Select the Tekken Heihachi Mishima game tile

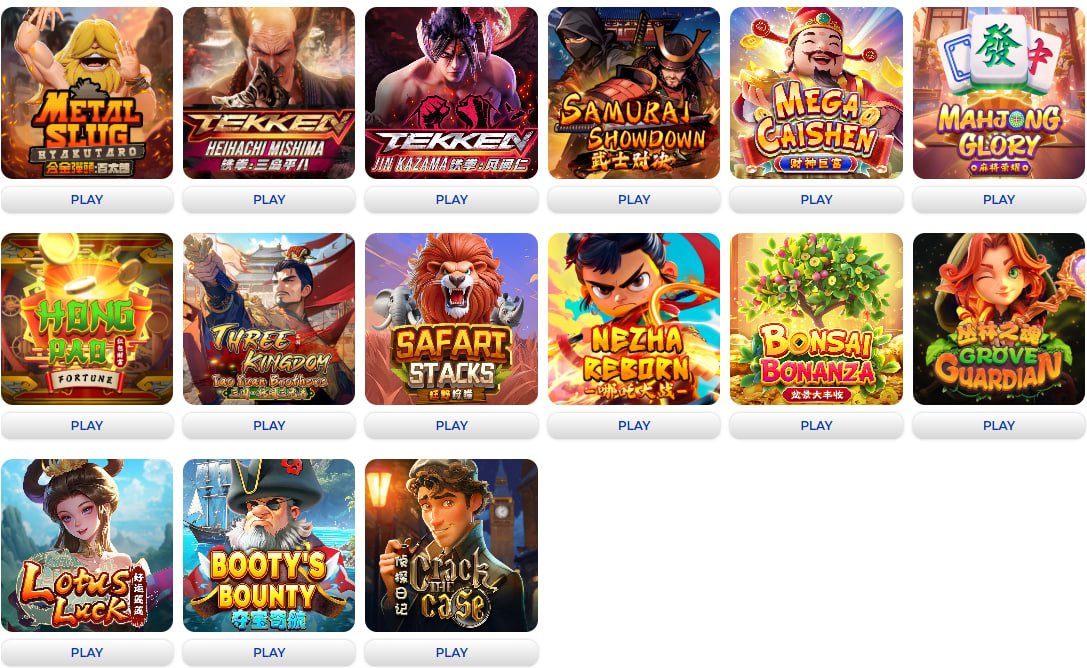coord(269,93)
